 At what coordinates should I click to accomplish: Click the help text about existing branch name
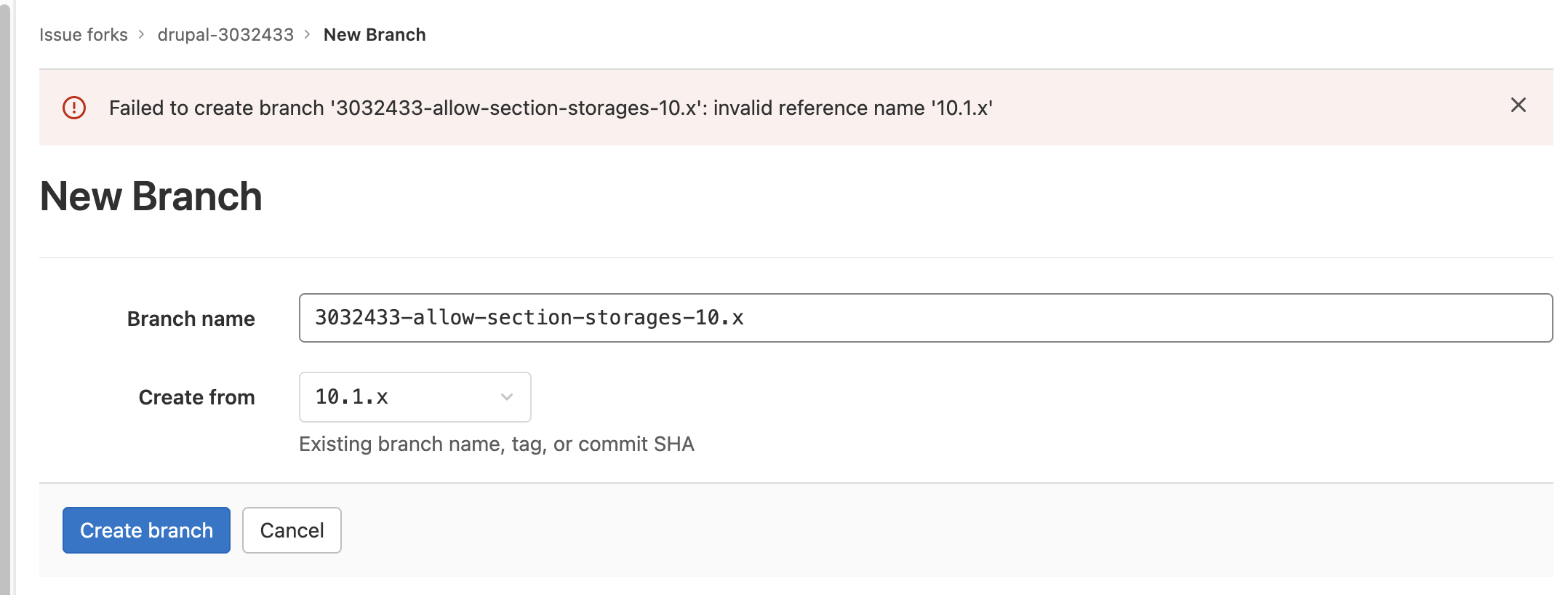(497, 444)
